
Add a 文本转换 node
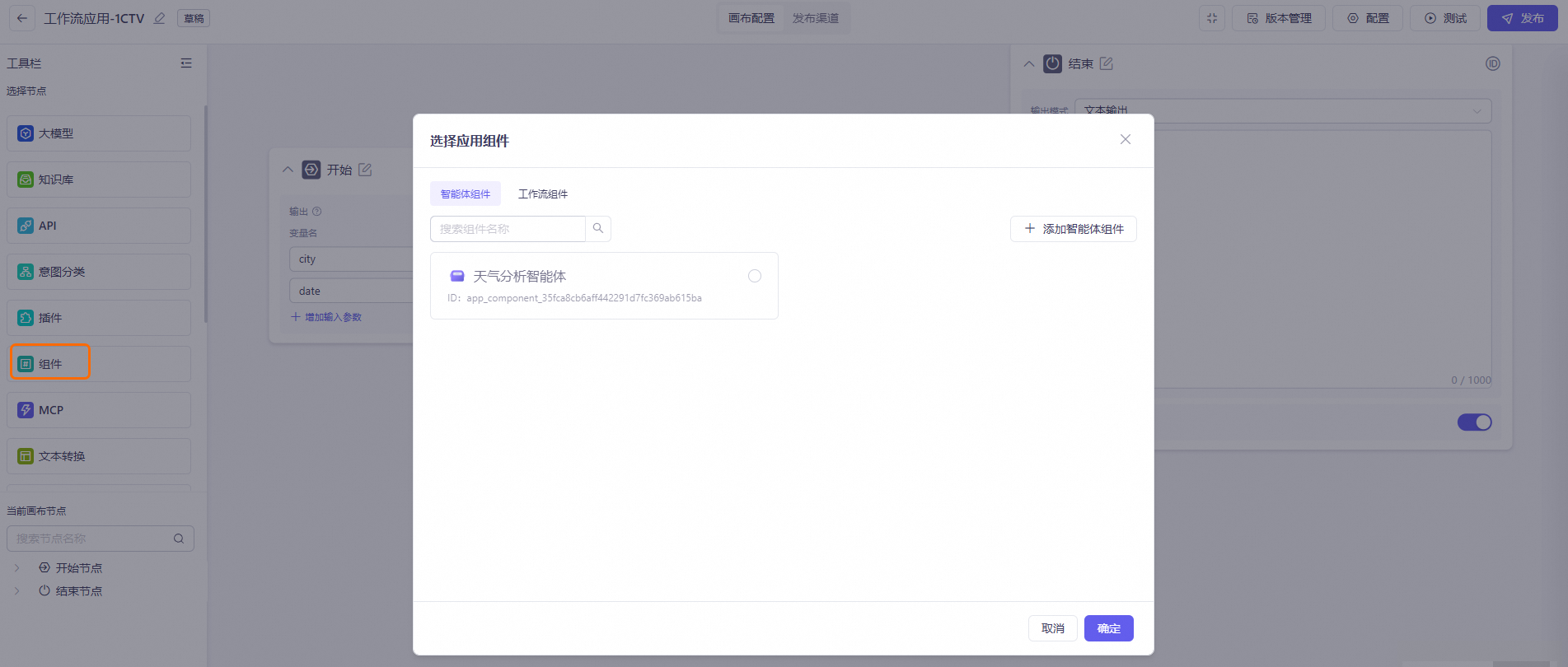pos(99,456)
